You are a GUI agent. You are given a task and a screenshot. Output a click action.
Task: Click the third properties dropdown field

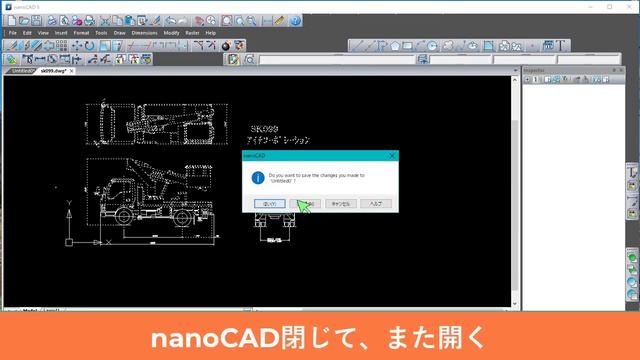pos(588,60)
